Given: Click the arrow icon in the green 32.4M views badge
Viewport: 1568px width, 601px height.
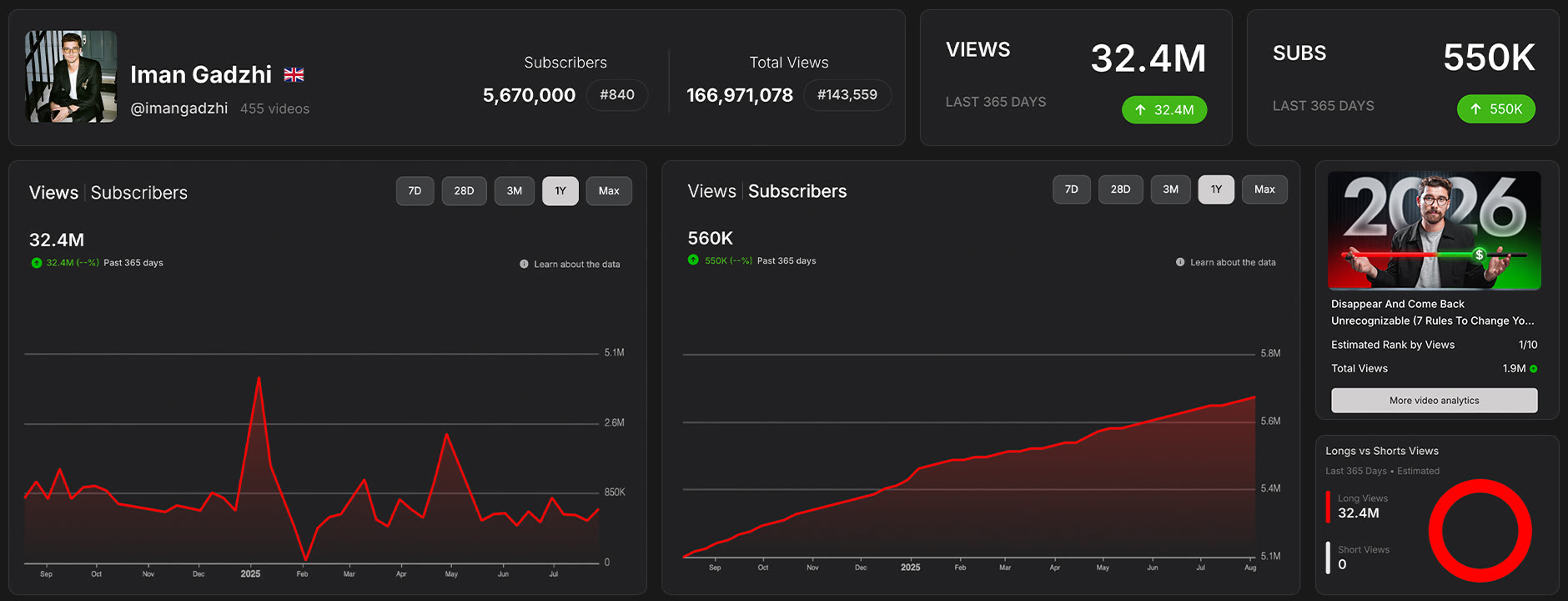Looking at the screenshot, I should point(1140,110).
